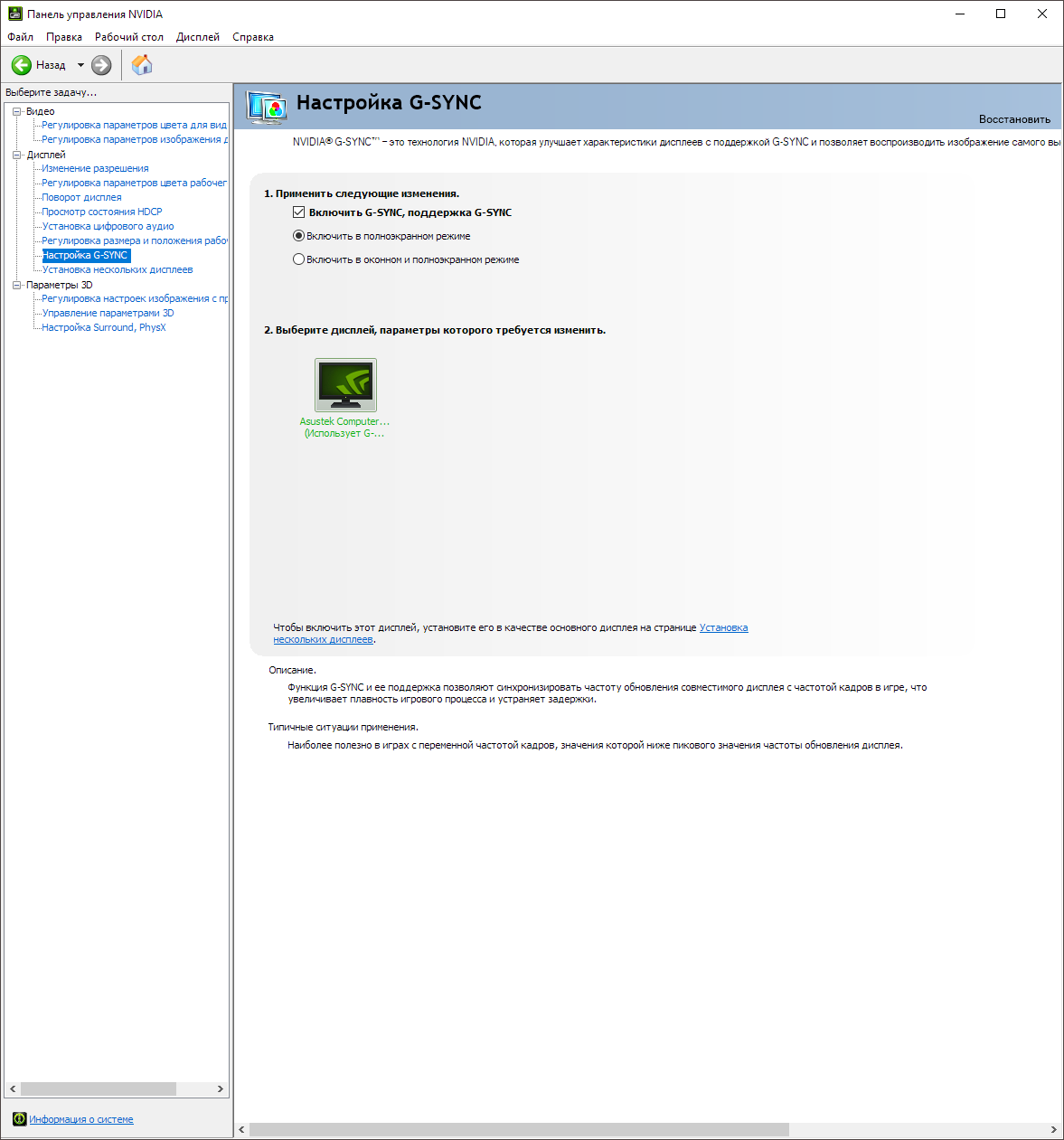The height and width of the screenshot is (1140, 1064).
Task: Toggle the Включить G-SYNC checkbox
Action: [x=299, y=212]
